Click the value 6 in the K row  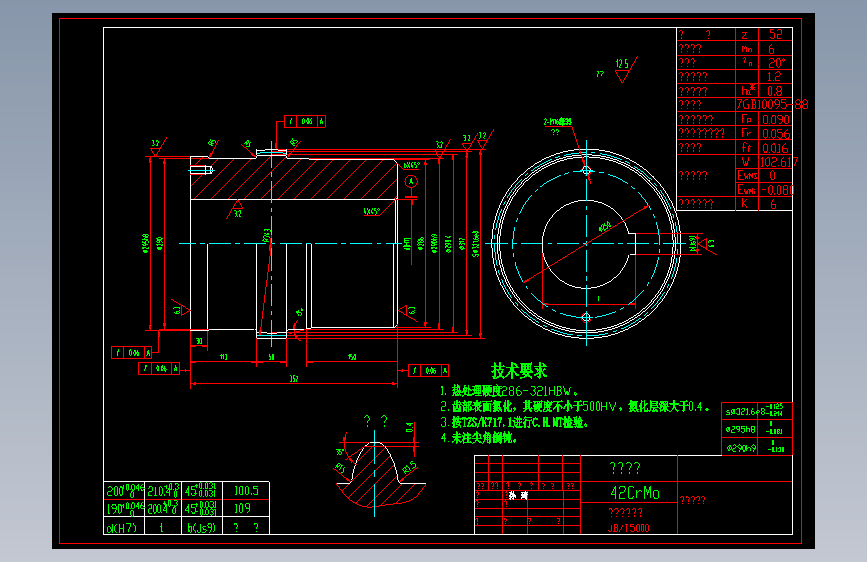(773, 204)
